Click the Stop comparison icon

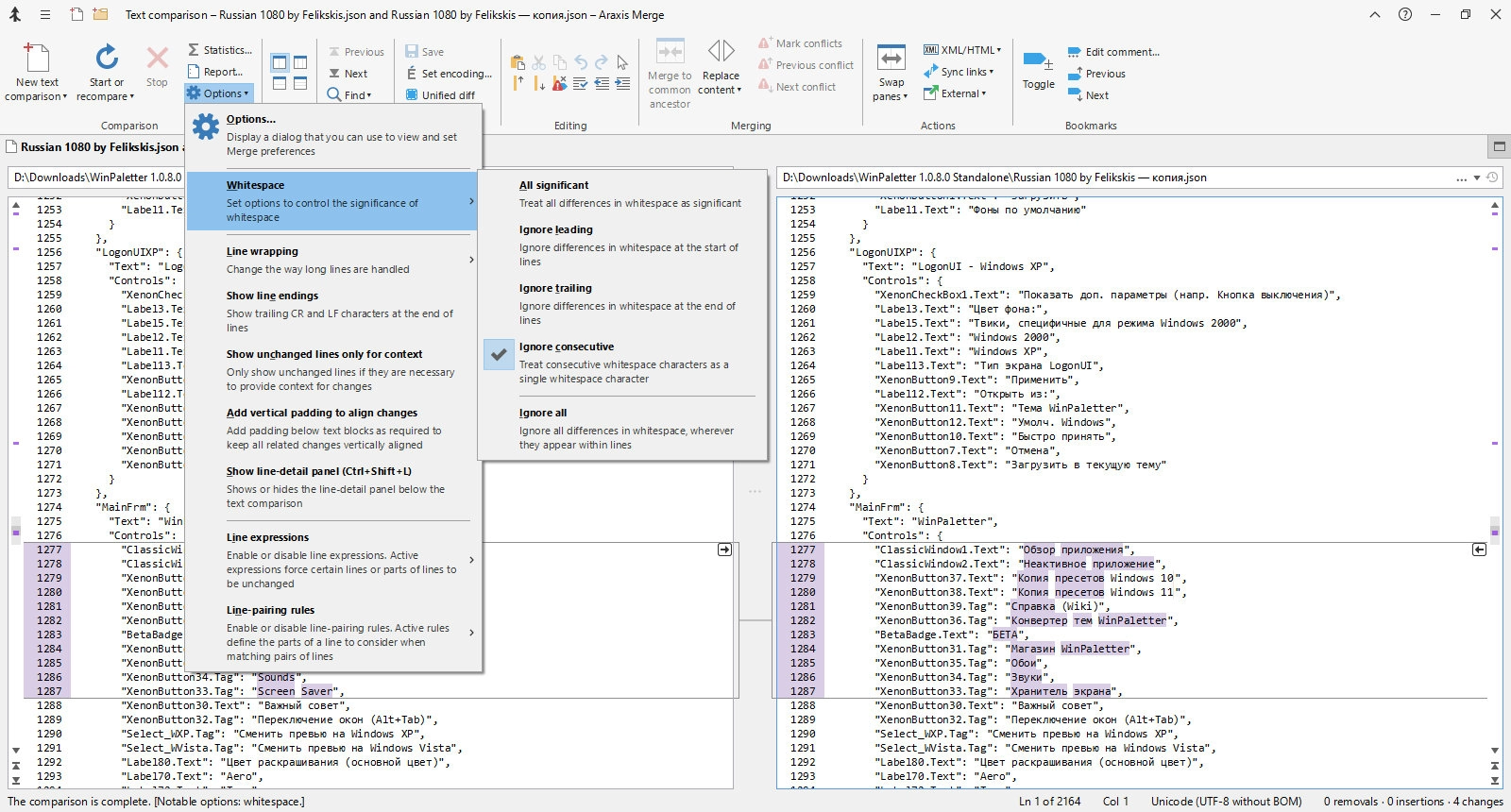(157, 59)
